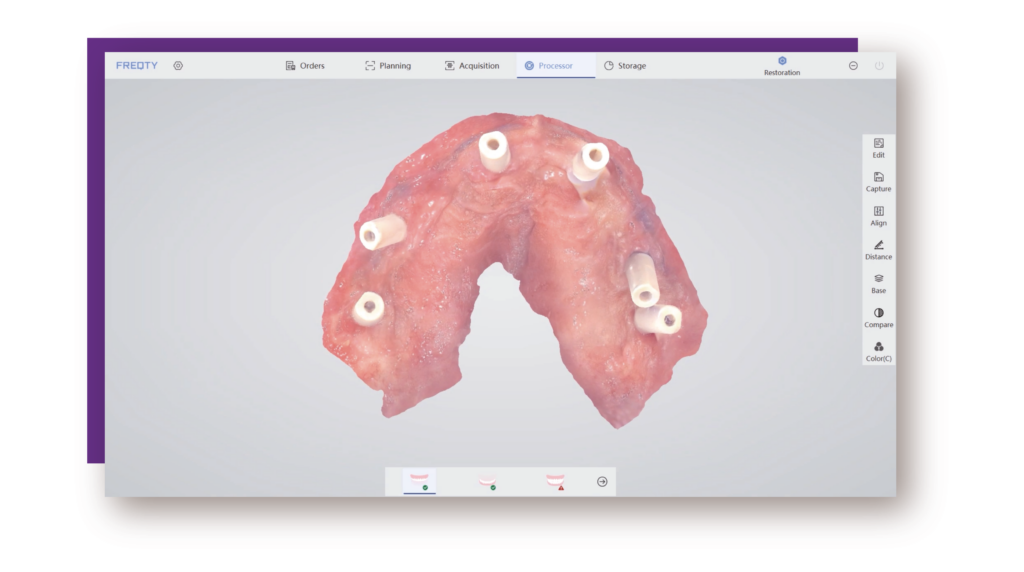
Task: Open the Compare tool
Action: (x=878, y=318)
